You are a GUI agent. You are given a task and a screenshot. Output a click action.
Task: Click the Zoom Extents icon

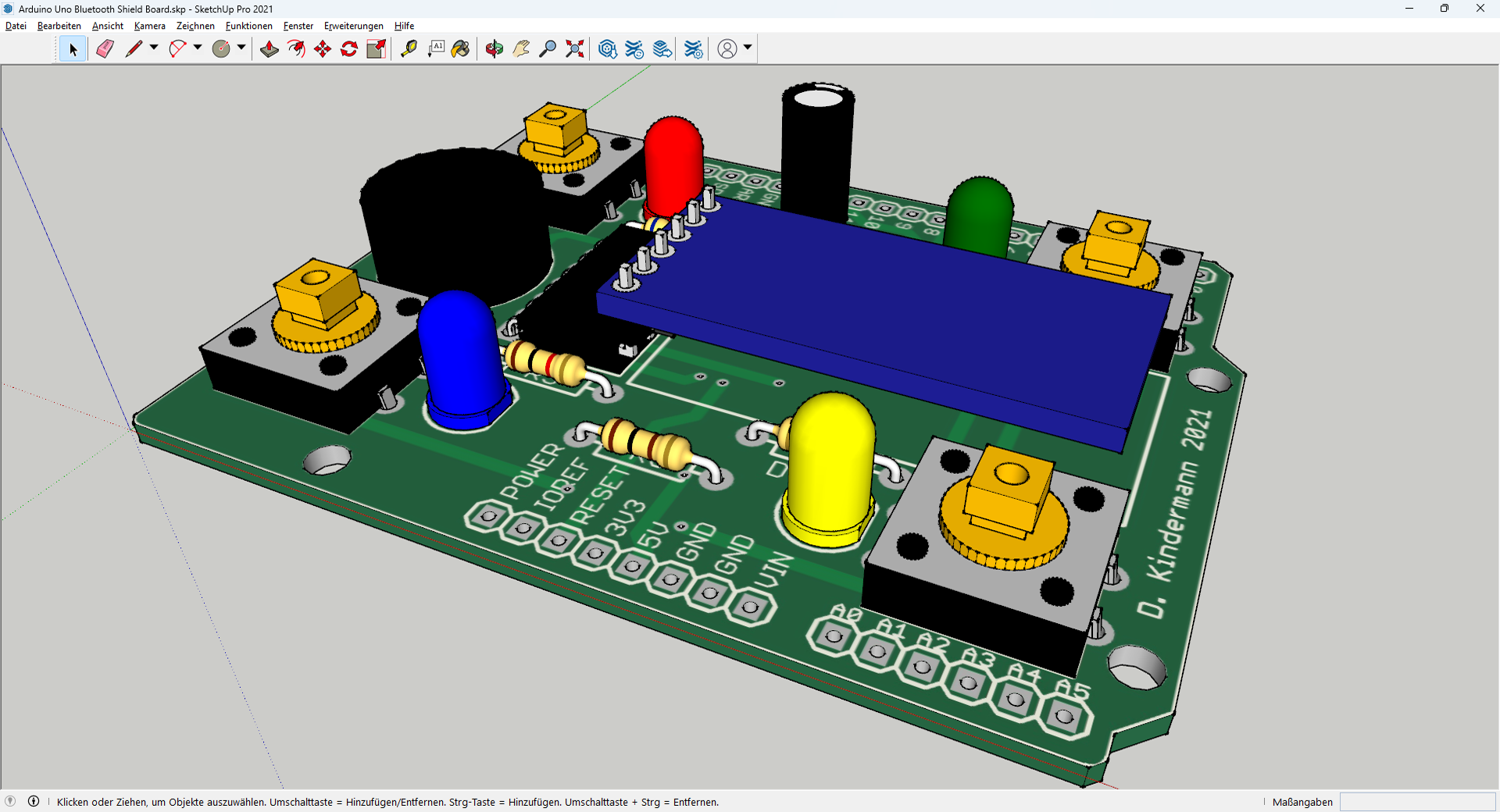tap(575, 49)
